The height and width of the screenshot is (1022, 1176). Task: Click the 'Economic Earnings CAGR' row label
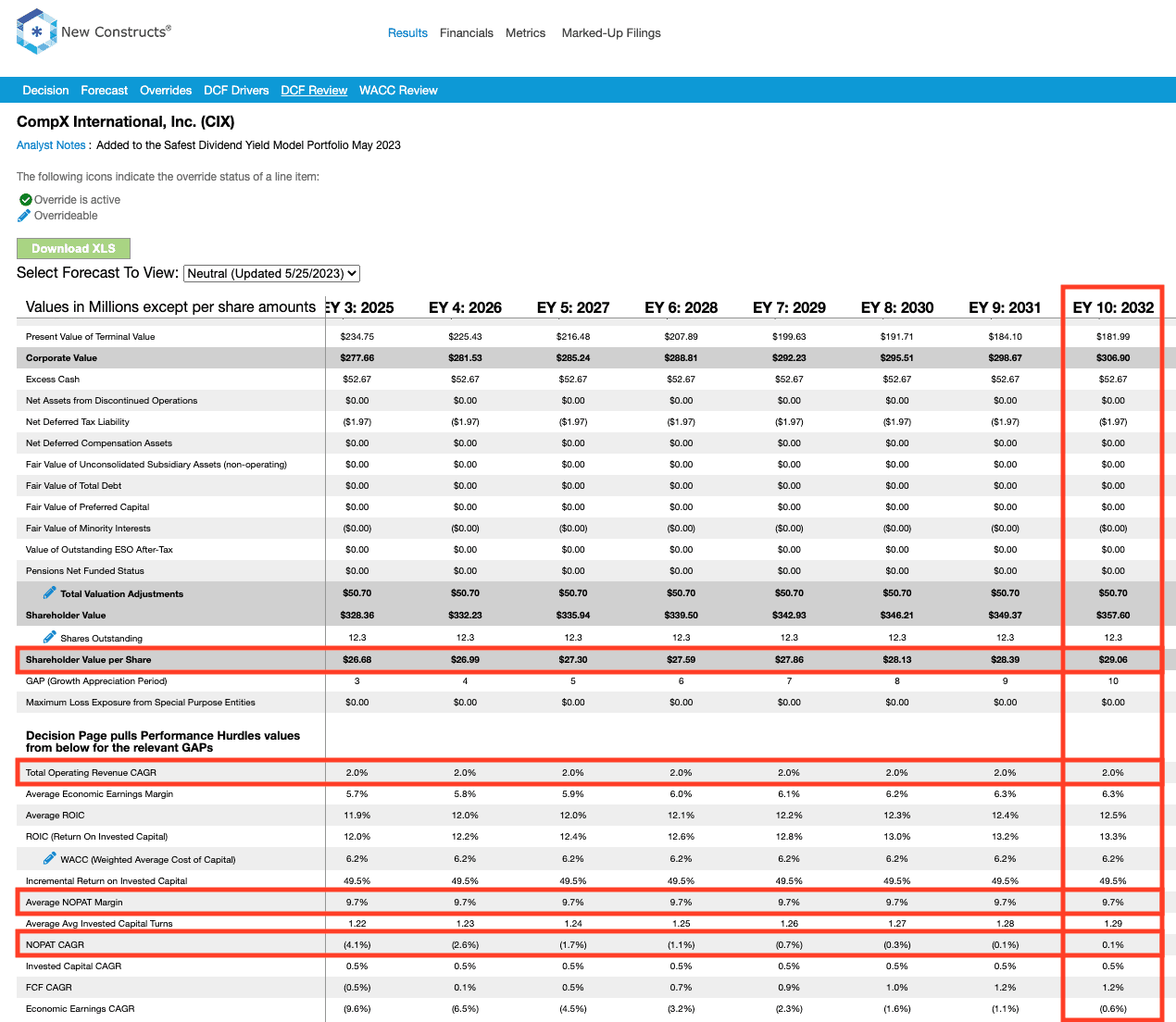pyautogui.click(x=81, y=1009)
